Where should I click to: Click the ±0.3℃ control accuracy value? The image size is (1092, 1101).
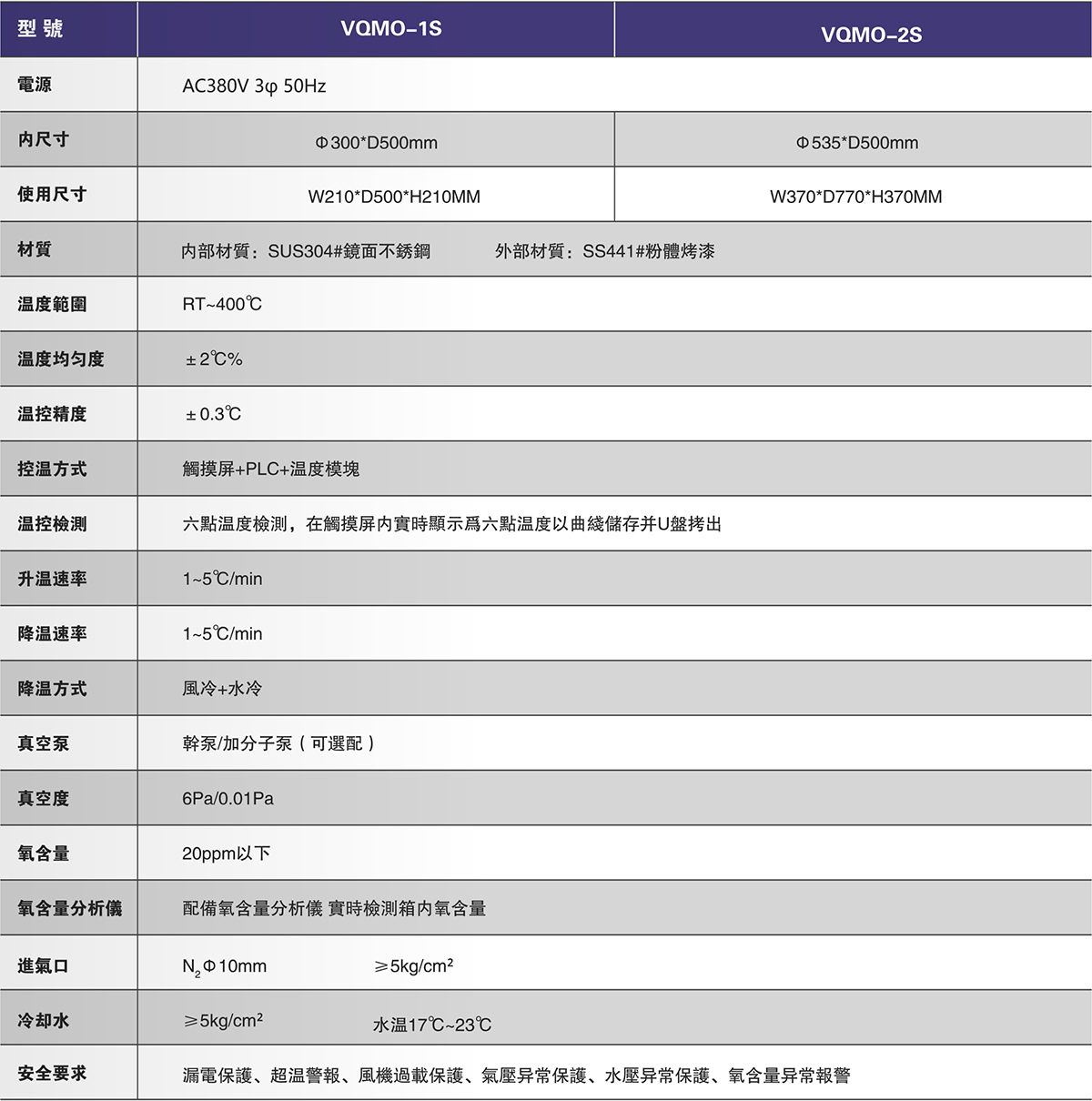pos(214,414)
